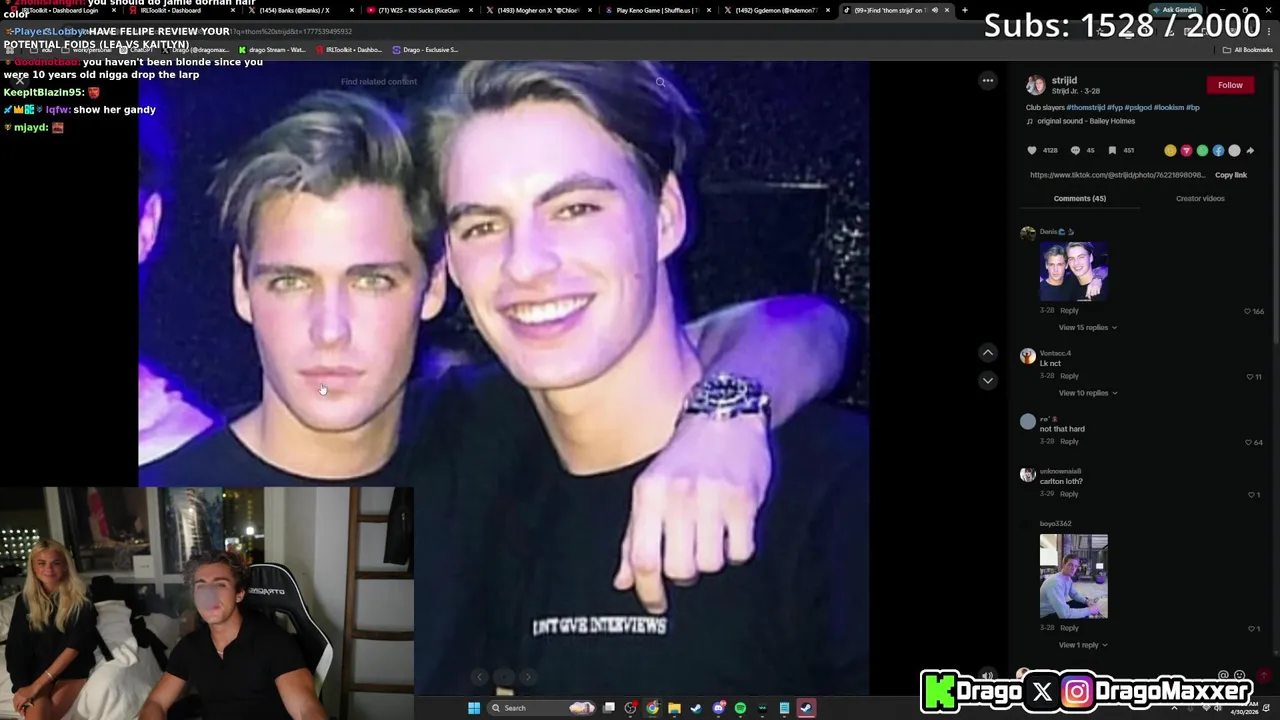Viewport: 1280px width, 720px height.
Task: Open Windows Start menu
Action: 474,708
